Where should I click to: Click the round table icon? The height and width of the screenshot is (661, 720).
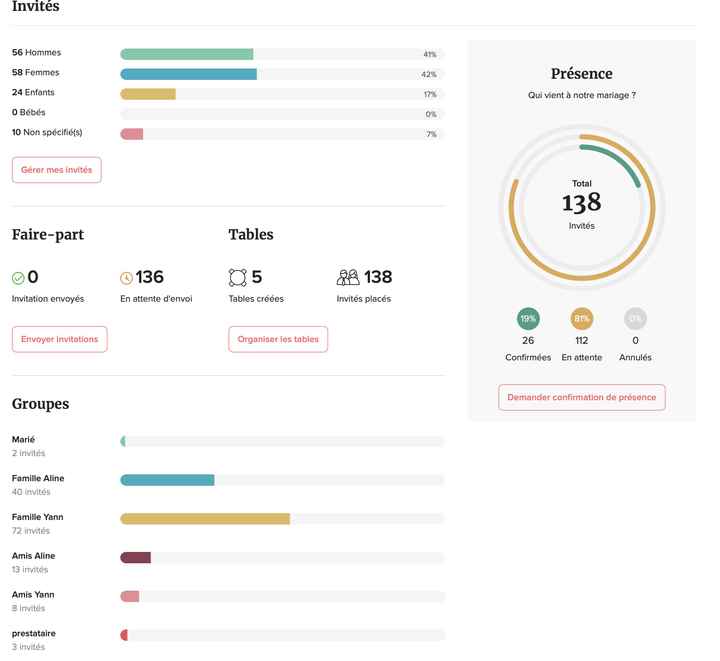pos(238,278)
